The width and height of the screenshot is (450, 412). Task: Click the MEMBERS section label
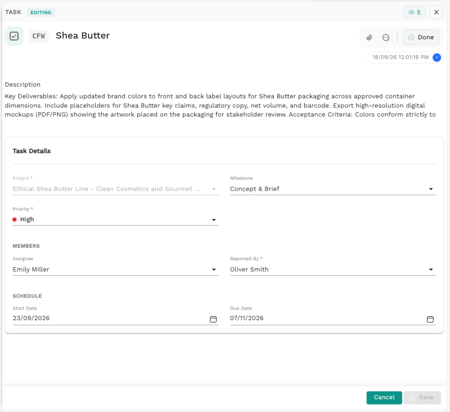point(26,246)
